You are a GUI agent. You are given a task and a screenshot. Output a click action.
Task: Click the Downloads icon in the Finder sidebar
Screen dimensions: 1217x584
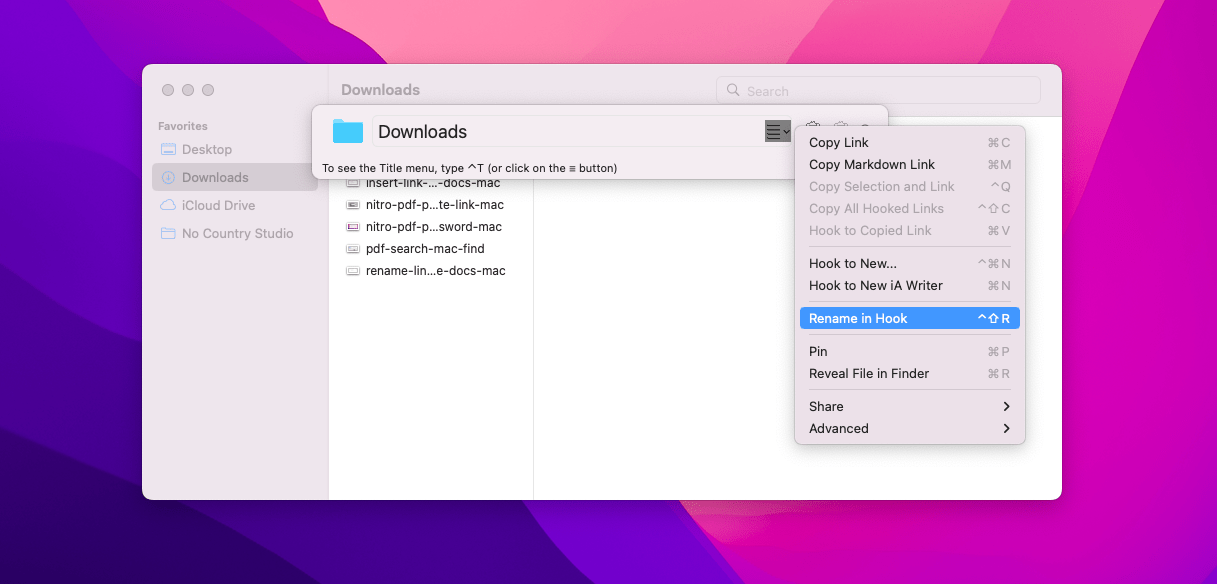tap(167, 177)
